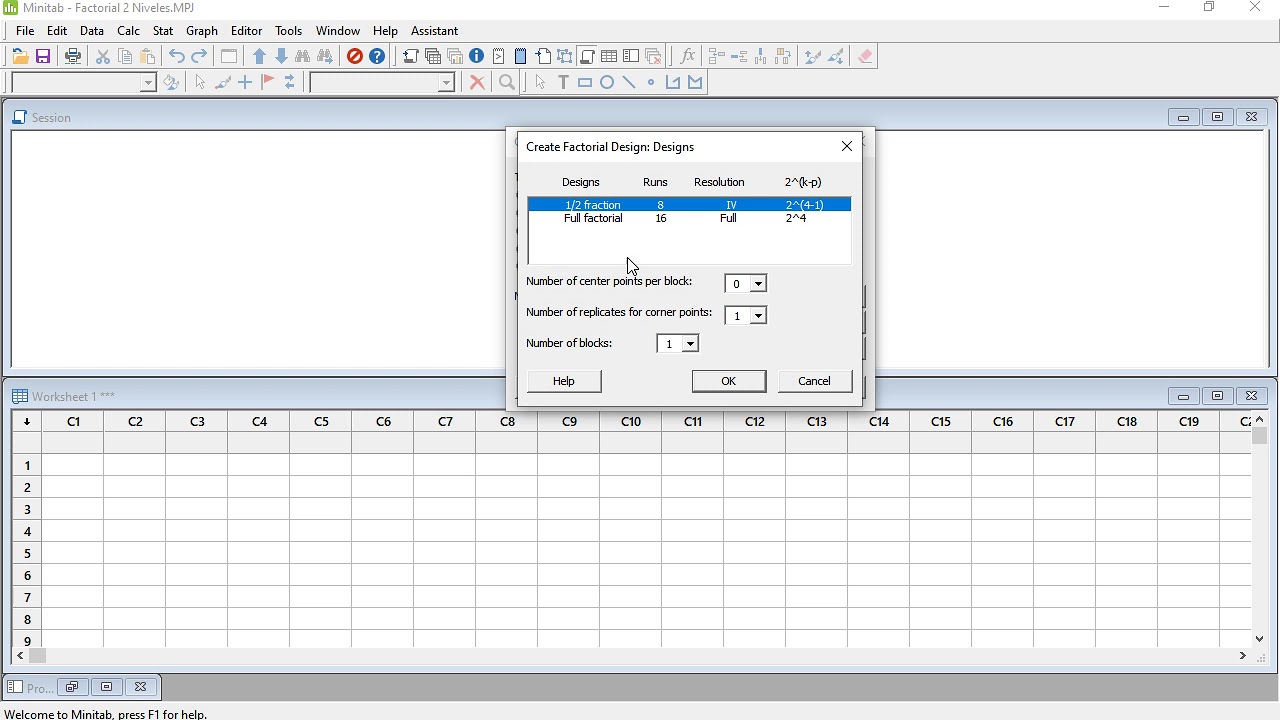Open the Tools menu
The width and height of the screenshot is (1280, 720).
click(x=289, y=31)
